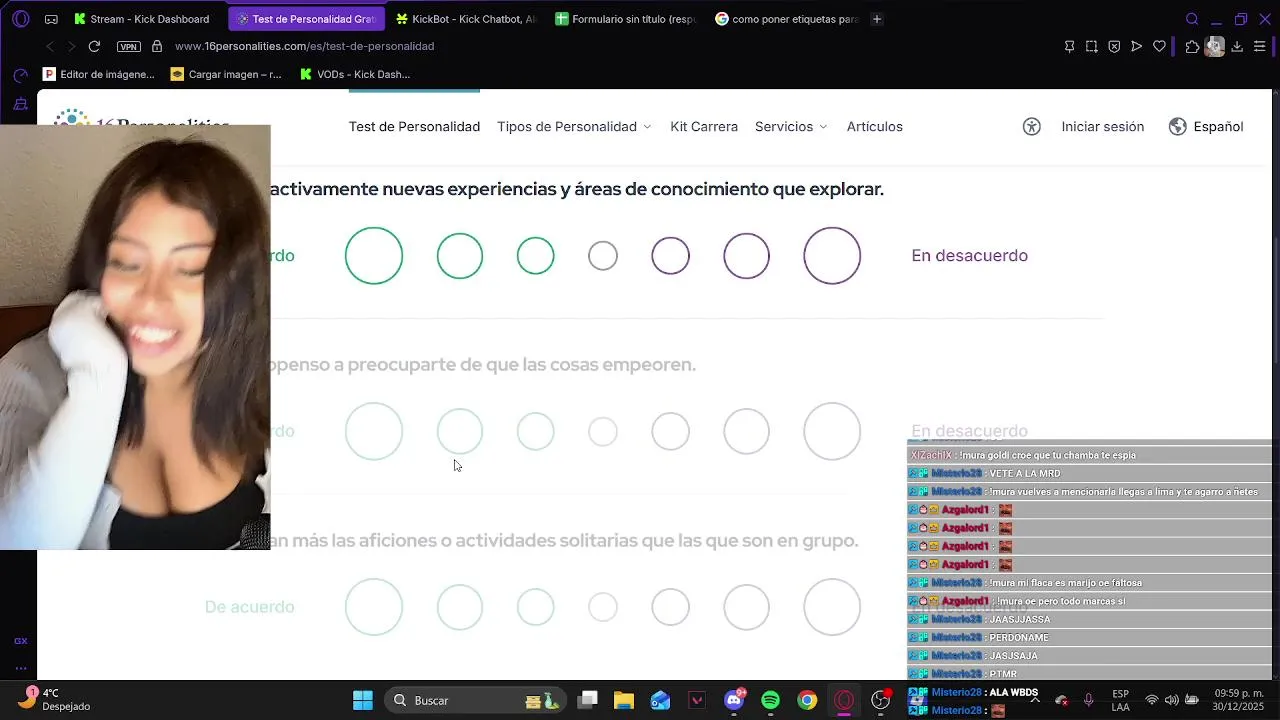
Task: Click the taskbar Buscar search box
Action: [x=476, y=700]
